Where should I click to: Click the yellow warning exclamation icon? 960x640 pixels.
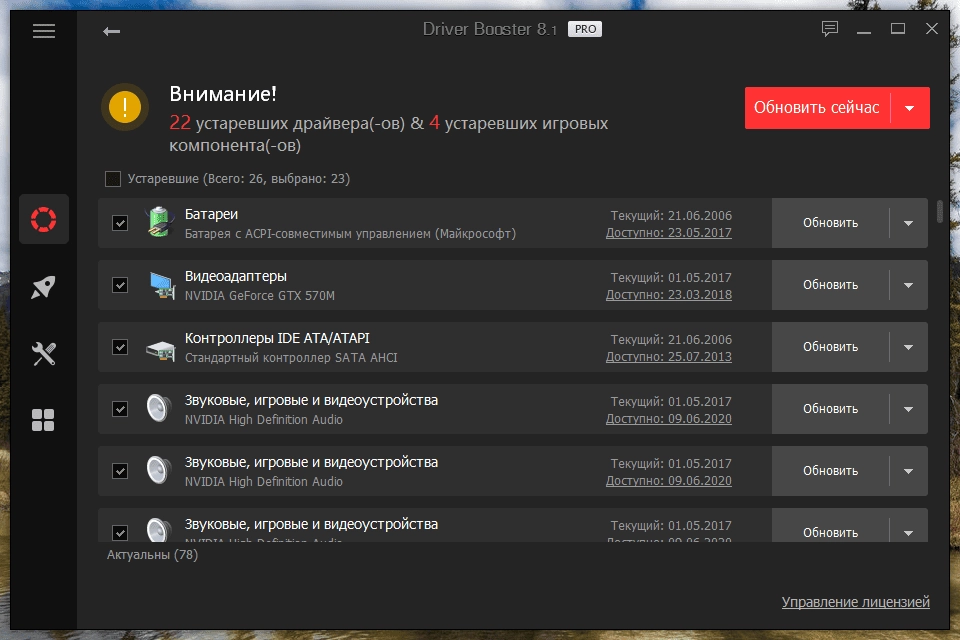[125, 107]
